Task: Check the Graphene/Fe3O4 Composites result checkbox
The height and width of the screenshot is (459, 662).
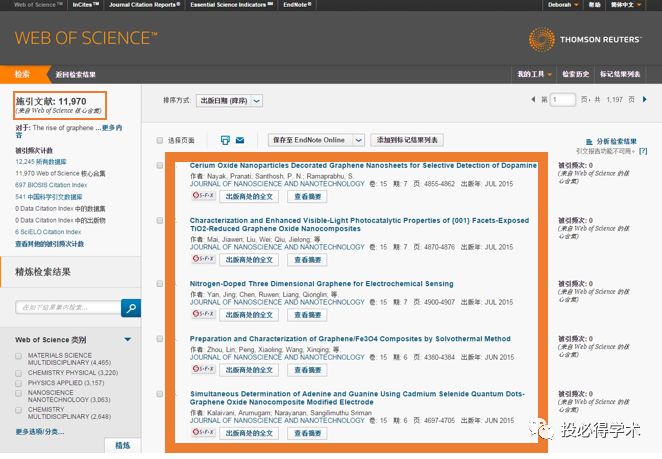Action: coord(160,339)
